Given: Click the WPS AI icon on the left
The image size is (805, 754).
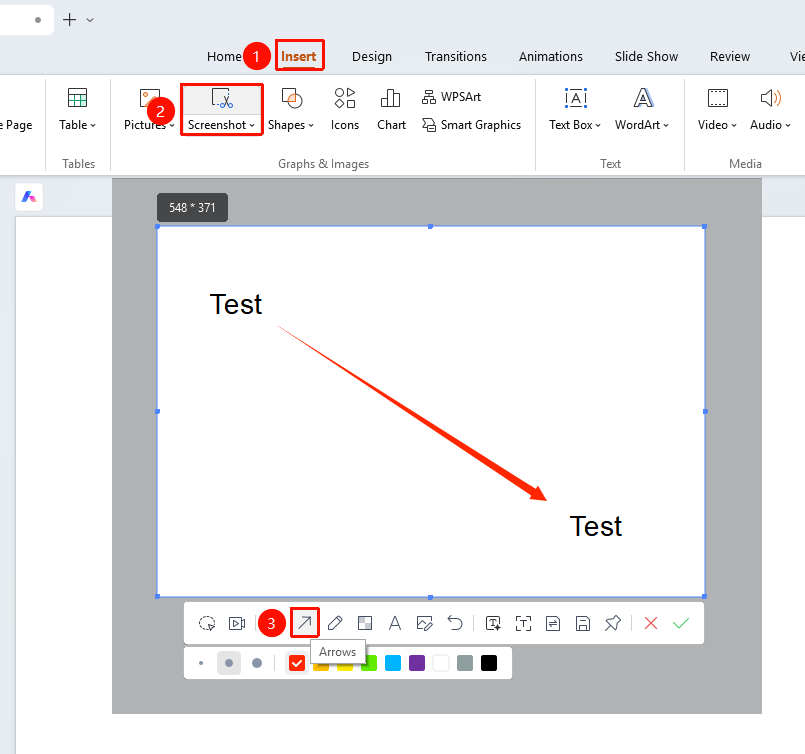Looking at the screenshot, I should click(29, 197).
